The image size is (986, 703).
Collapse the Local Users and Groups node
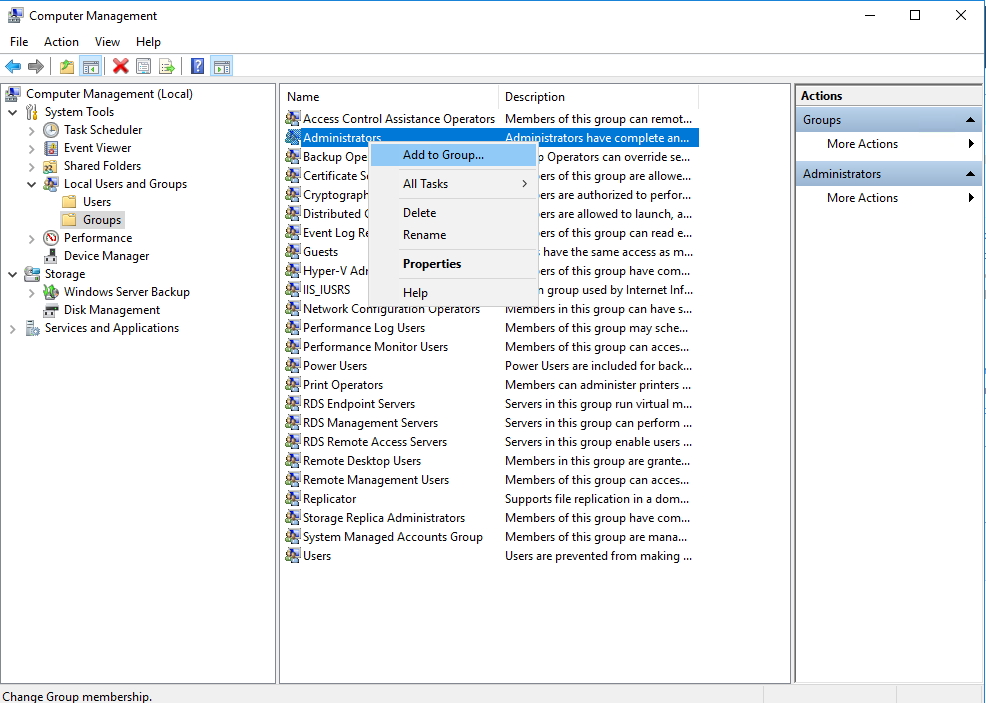[x=32, y=184]
